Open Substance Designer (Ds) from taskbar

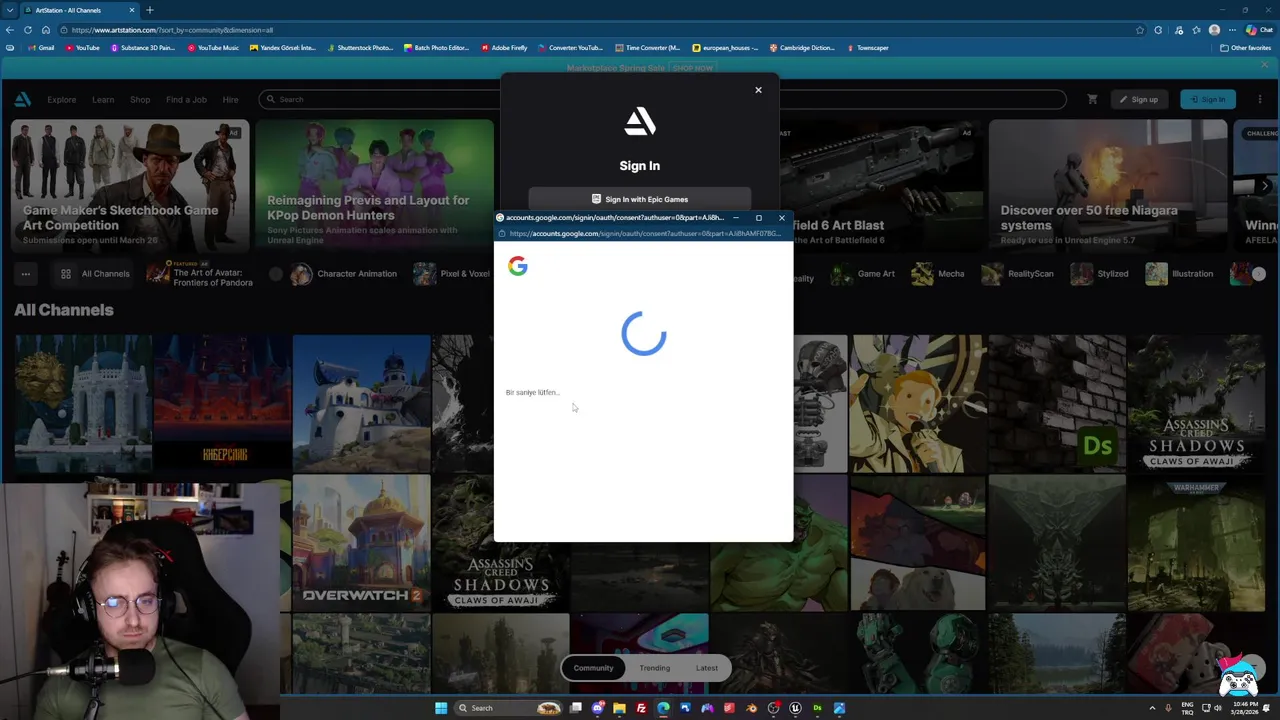coord(817,708)
